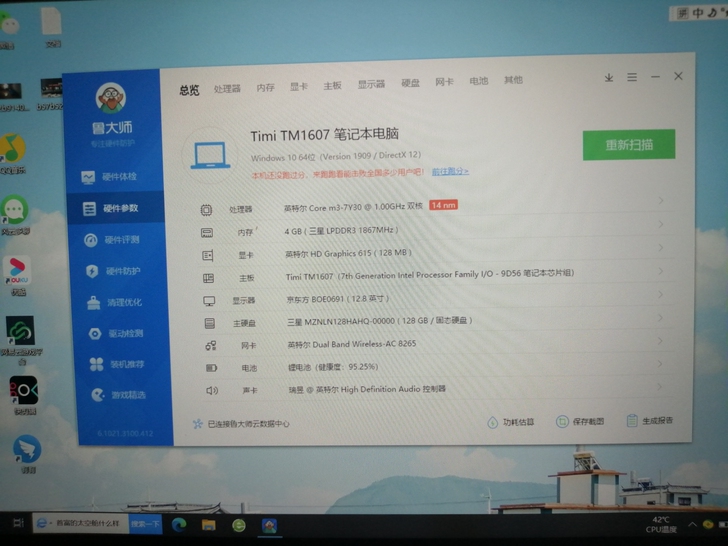Switch to the 其他 tab

(x=514, y=80)
